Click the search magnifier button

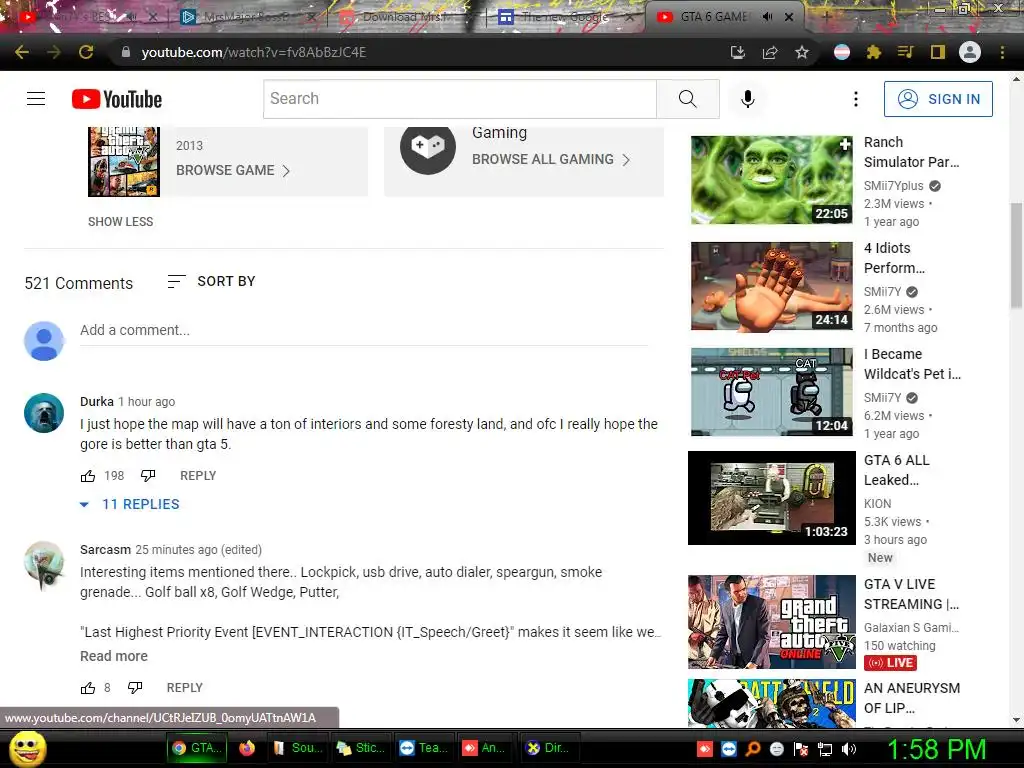pos(688,99)
